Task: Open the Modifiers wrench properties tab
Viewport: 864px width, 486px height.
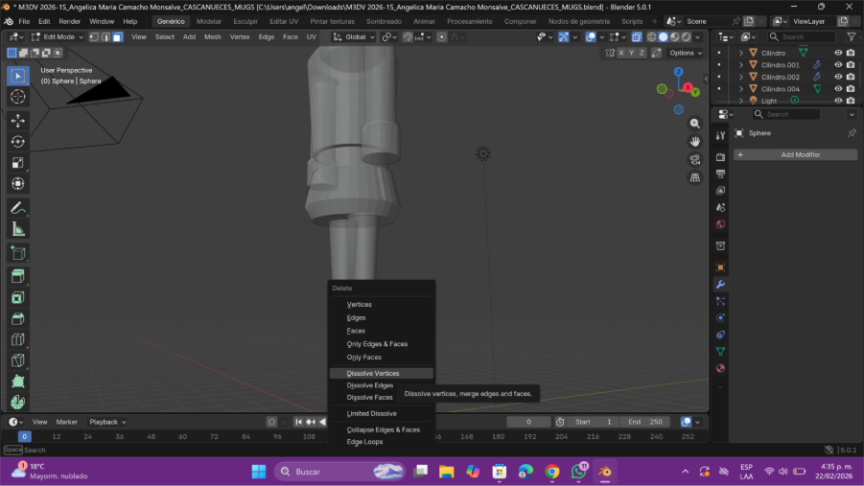Action: [720, 284]
